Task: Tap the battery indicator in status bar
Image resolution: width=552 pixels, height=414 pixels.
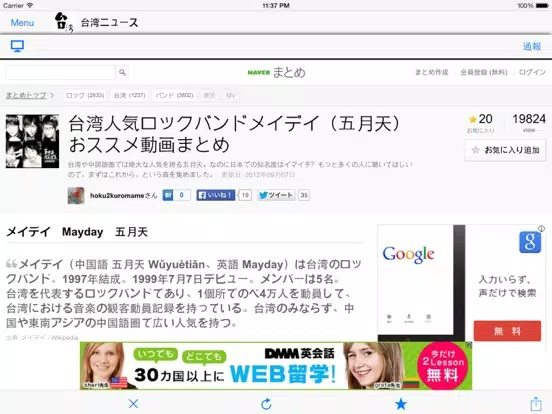Action: 542,6
